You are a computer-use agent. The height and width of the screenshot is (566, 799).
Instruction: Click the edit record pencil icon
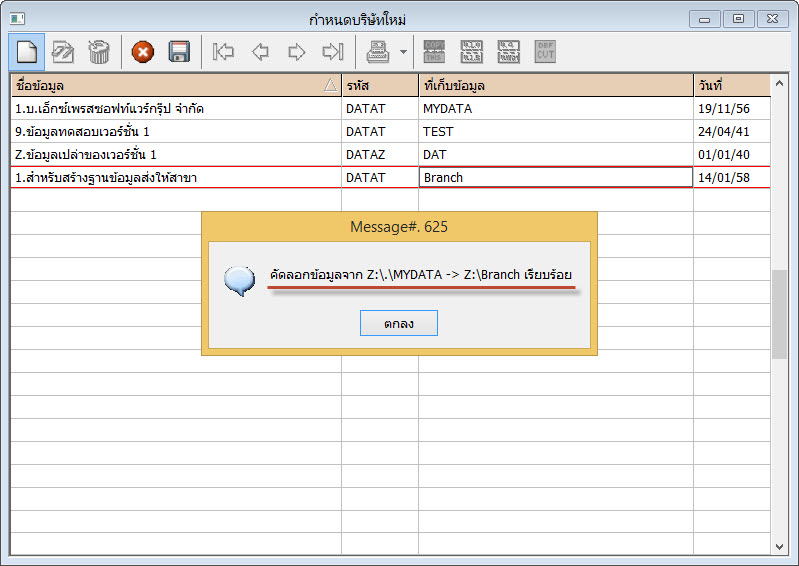point(63,51)
